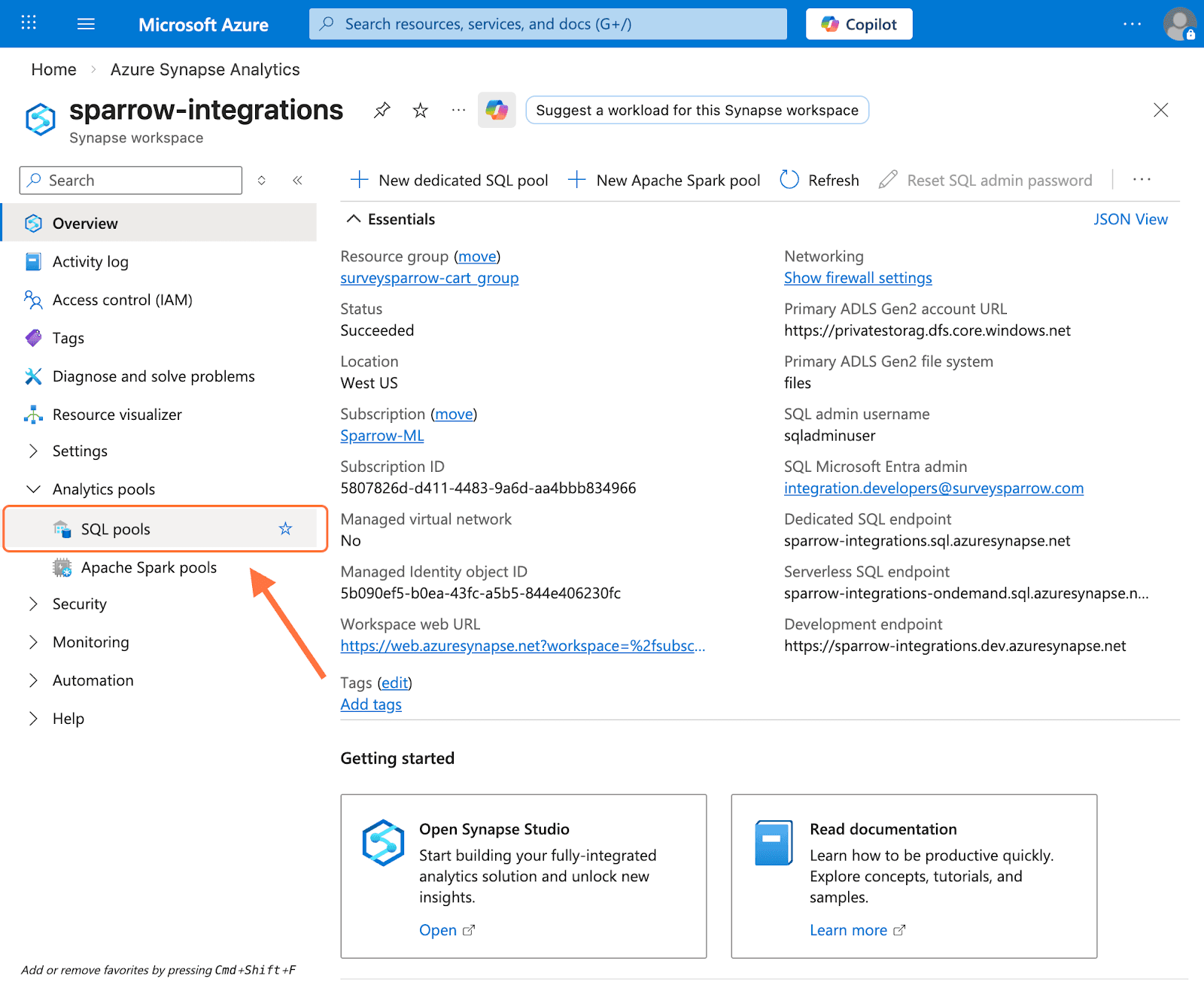The height and width of the screenshot is (982, 1204).
Task: Collapse the Essentials section
Action: (x=353, y=219)
